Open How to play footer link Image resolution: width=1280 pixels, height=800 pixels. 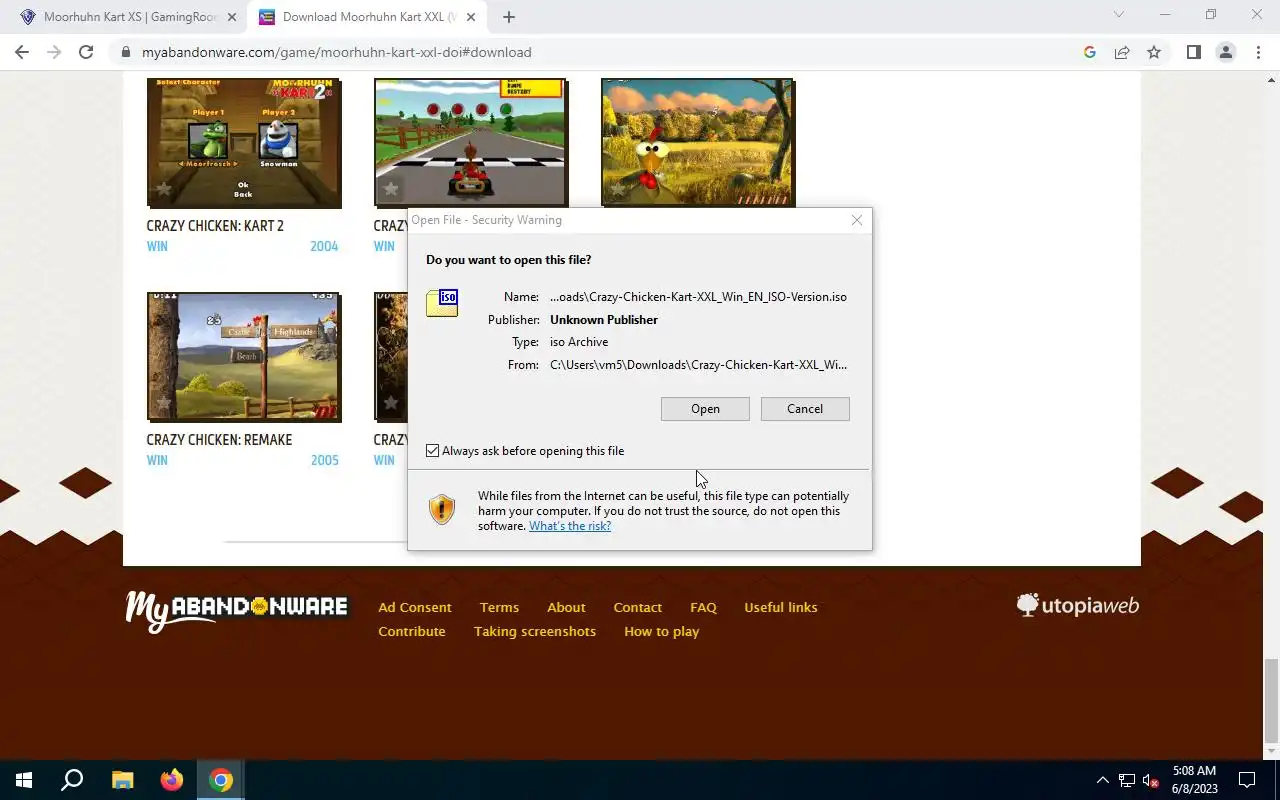[x=662, y=631]
